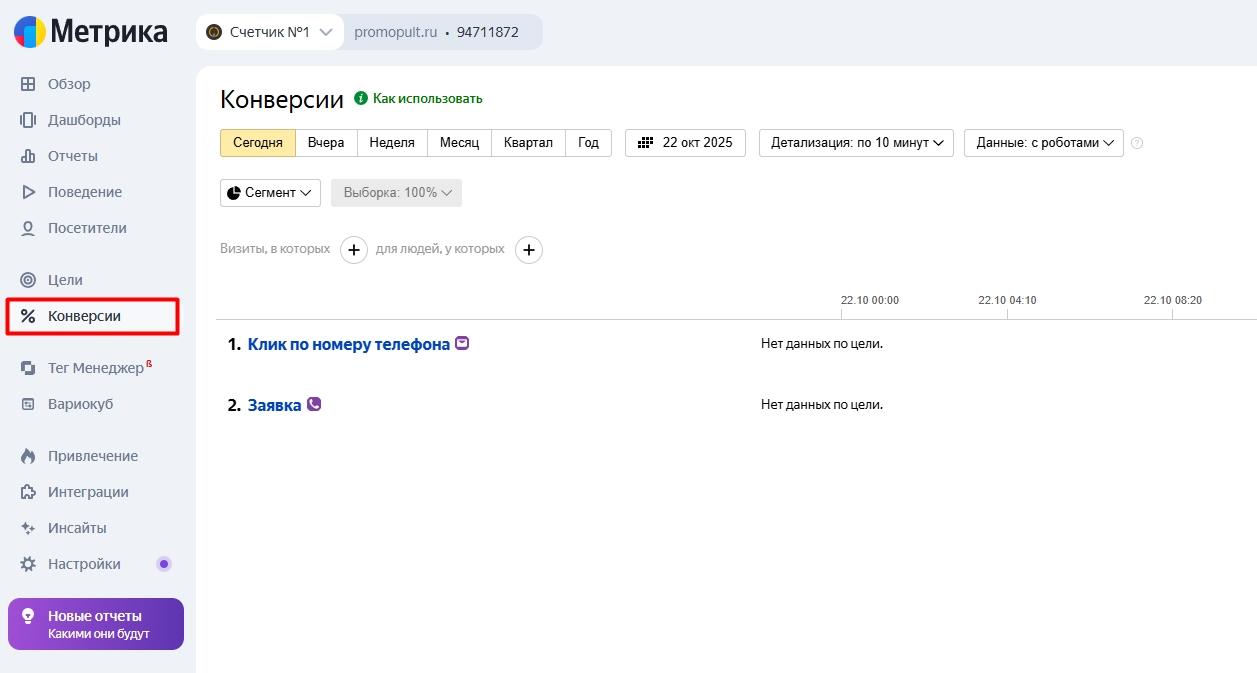This screenshot has width=1257, height=673.
Task: Switch period to Неделя
Action: tap(392, 143)
